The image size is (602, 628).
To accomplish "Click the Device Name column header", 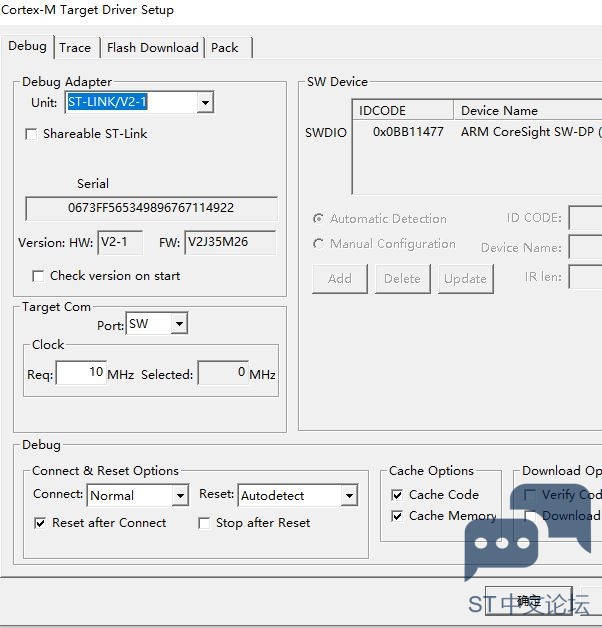I will coord(528,110).
